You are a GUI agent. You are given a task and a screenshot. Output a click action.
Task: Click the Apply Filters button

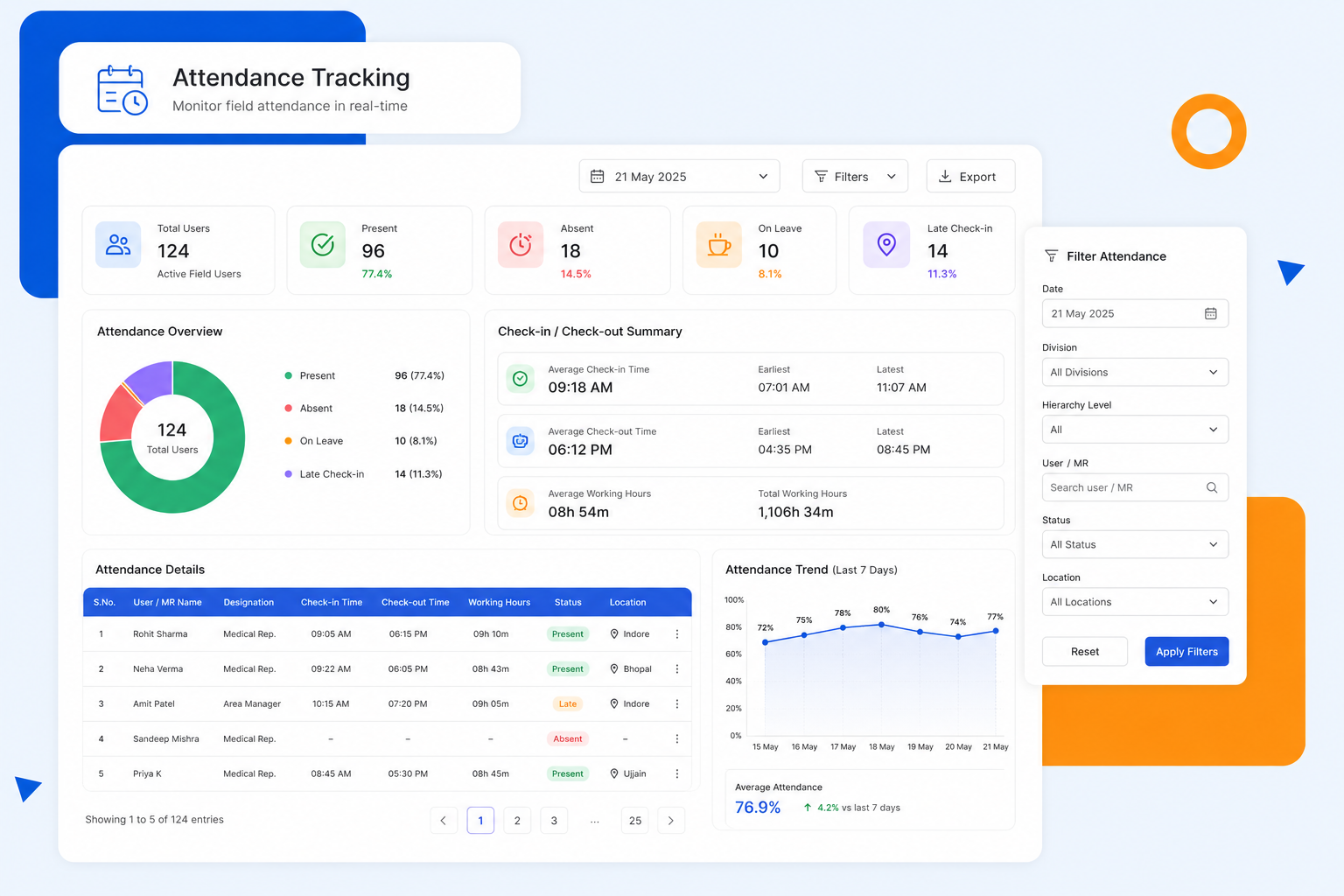(1186, 652)
